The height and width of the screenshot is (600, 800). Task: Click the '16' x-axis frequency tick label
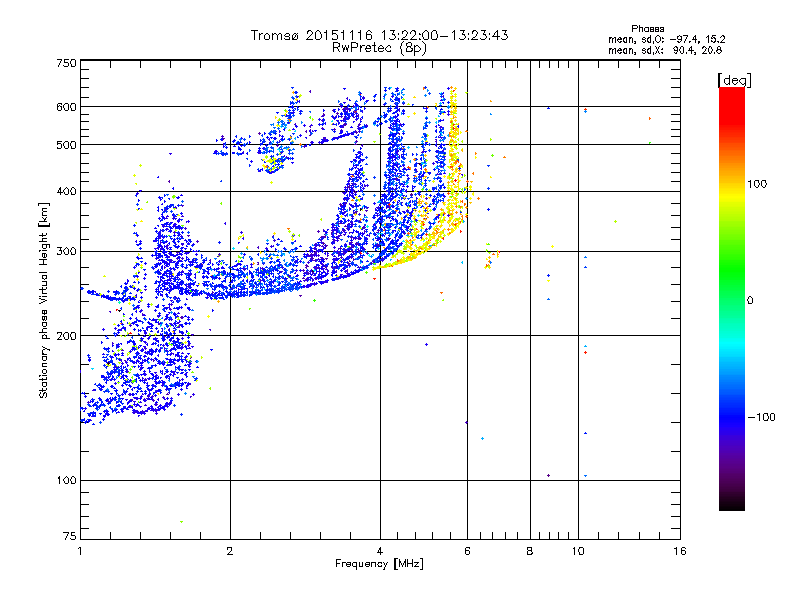(x=680, y=551)
